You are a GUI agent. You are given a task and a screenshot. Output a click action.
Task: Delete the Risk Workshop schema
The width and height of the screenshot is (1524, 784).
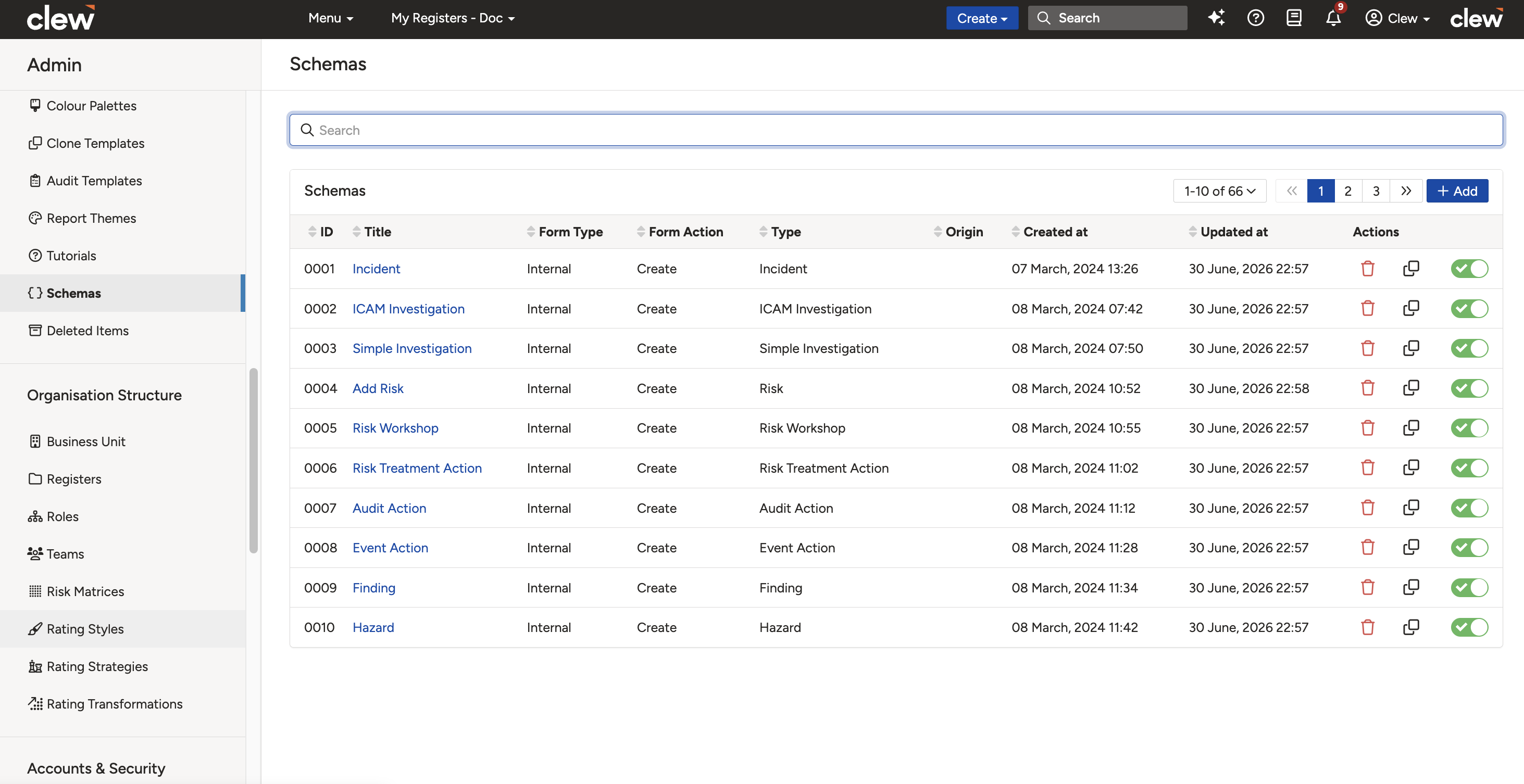1367,428
